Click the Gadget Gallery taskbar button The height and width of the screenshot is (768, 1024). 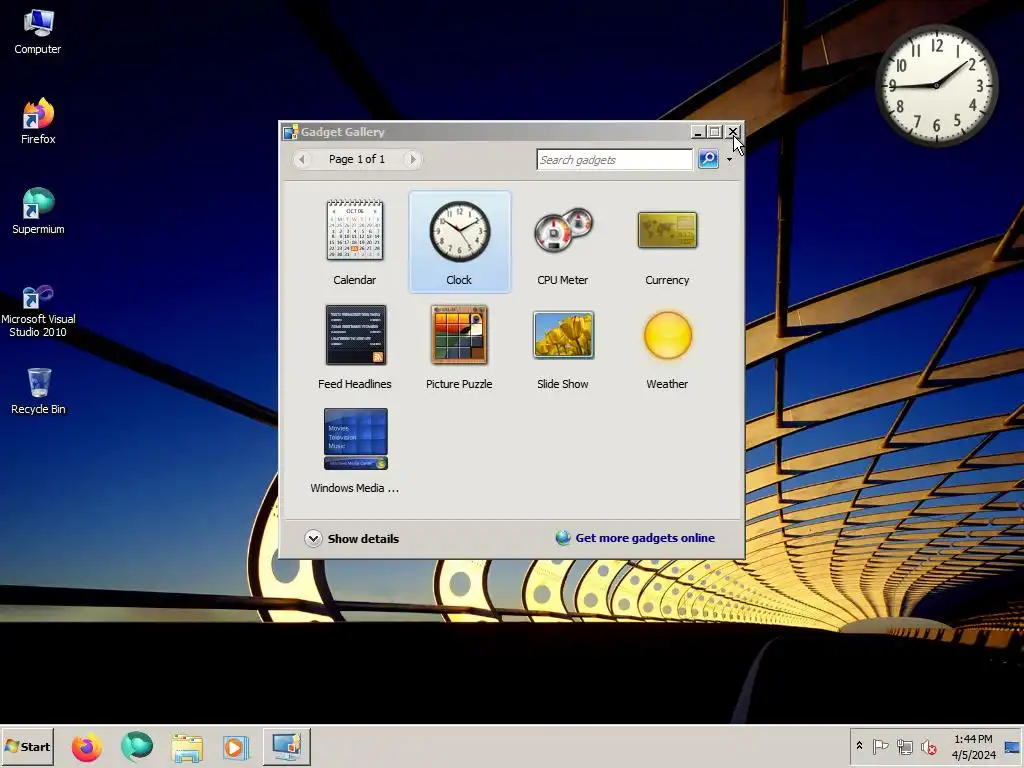click(x=287, y=747)
